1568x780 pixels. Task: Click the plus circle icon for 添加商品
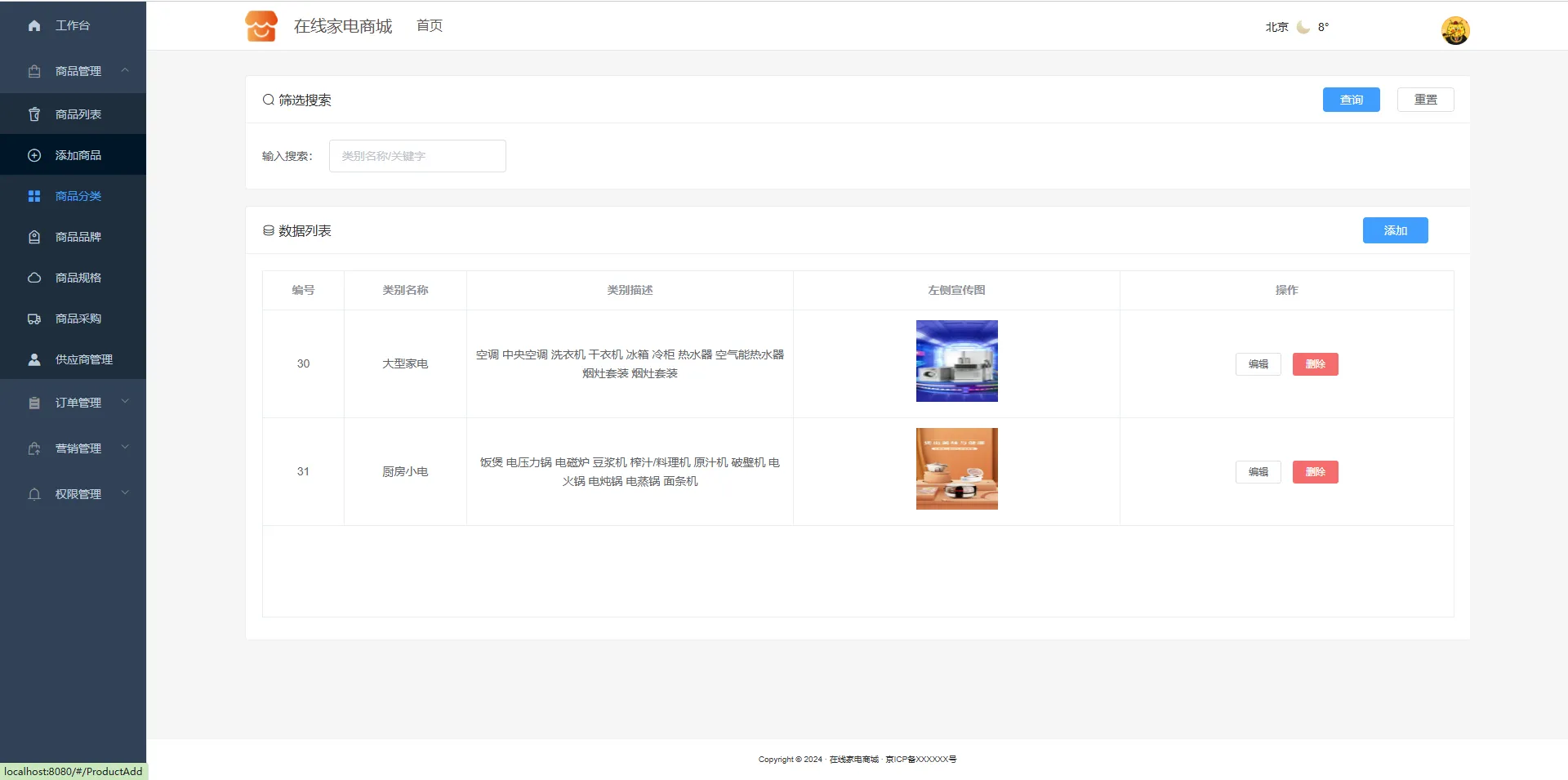pyautogui.click(x=34, y=155)
